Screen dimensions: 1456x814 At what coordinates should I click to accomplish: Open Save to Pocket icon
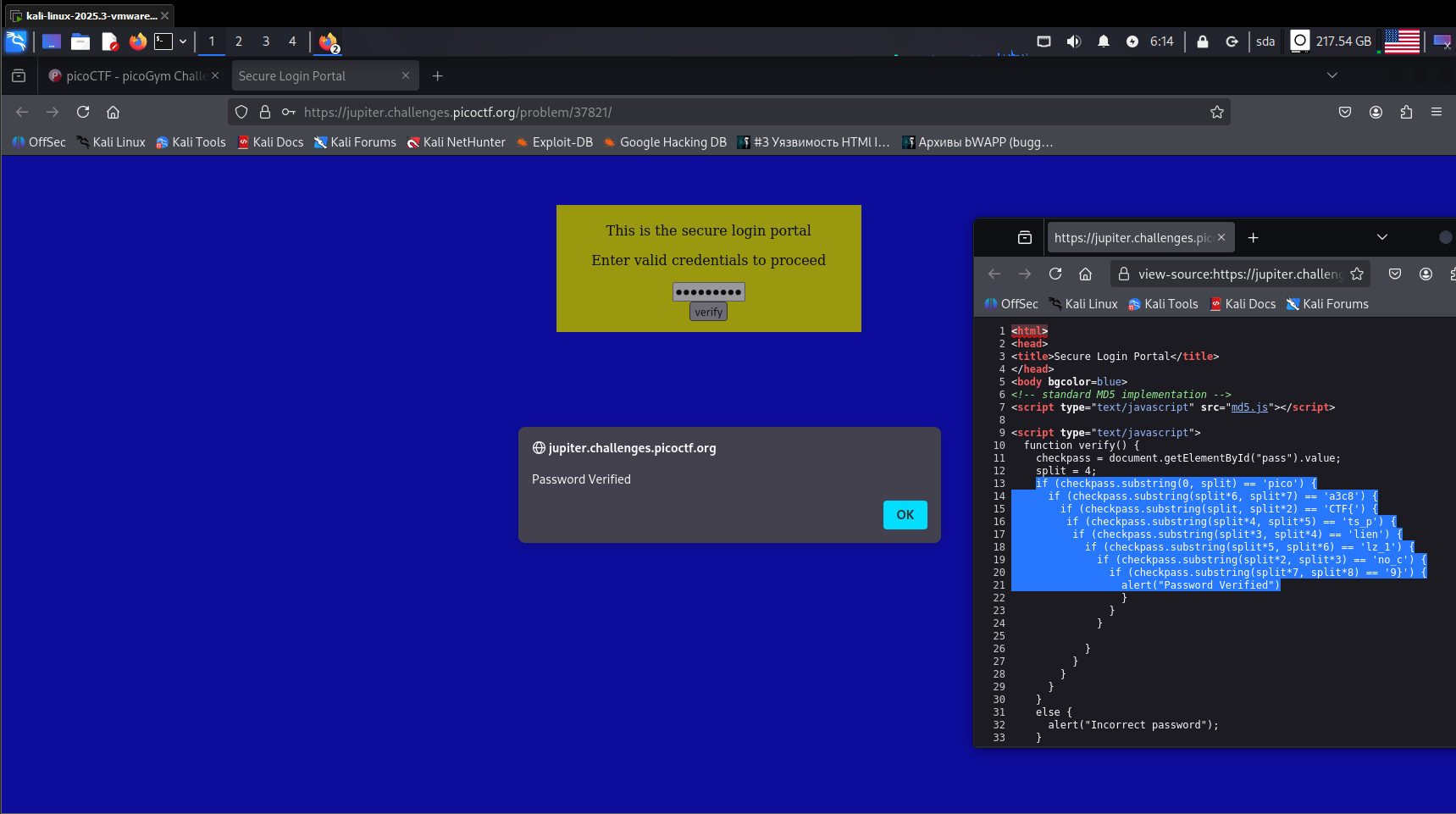pyautogui.click(x=1344, y=112)
